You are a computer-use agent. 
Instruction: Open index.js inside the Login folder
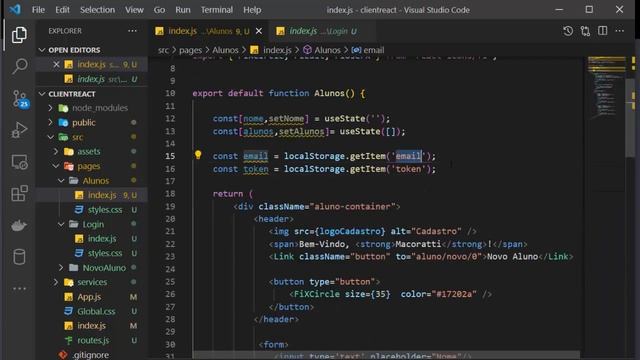click(92, 239)
